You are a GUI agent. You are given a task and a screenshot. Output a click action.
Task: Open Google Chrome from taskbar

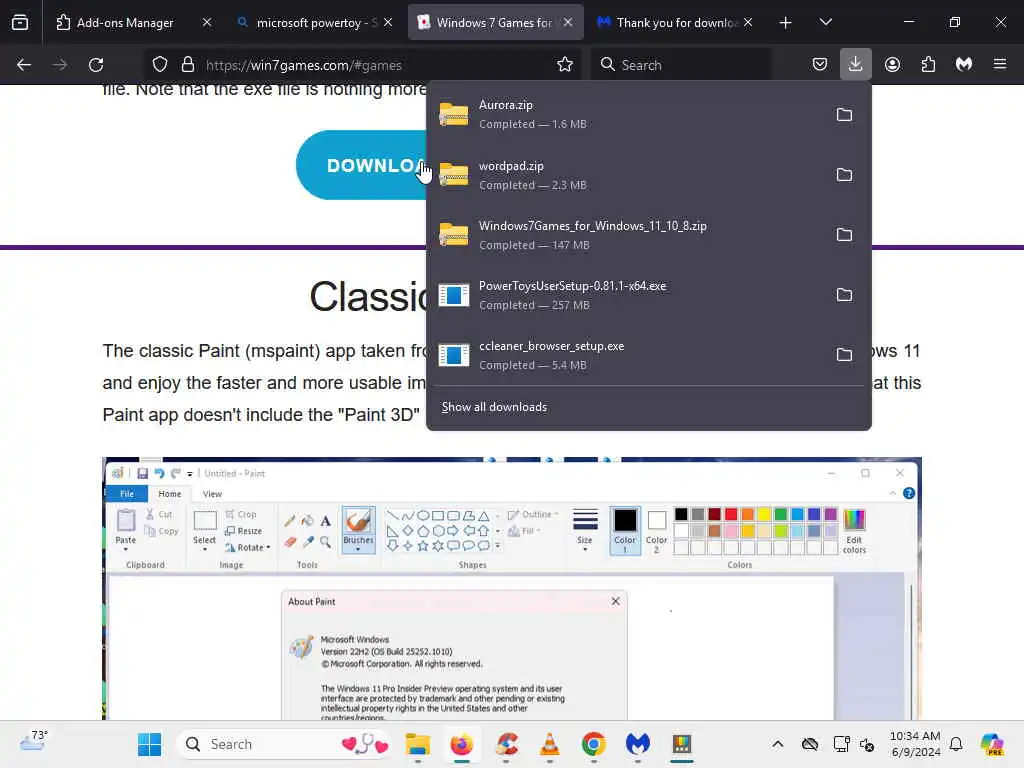coord(594,744)
